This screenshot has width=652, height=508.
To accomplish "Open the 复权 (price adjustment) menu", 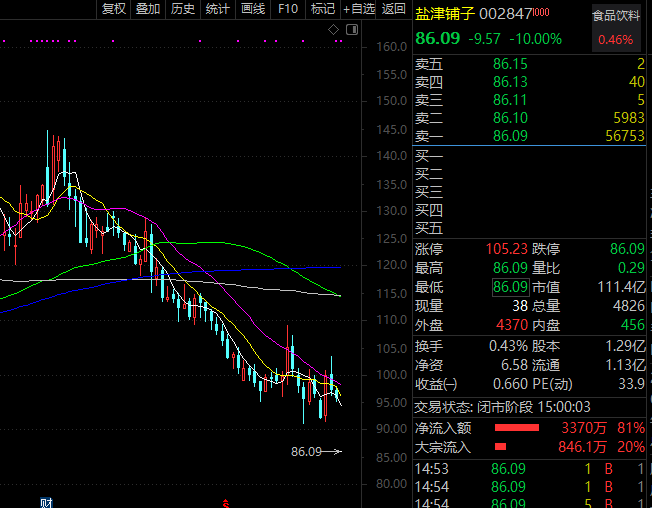I will (114, 9).
